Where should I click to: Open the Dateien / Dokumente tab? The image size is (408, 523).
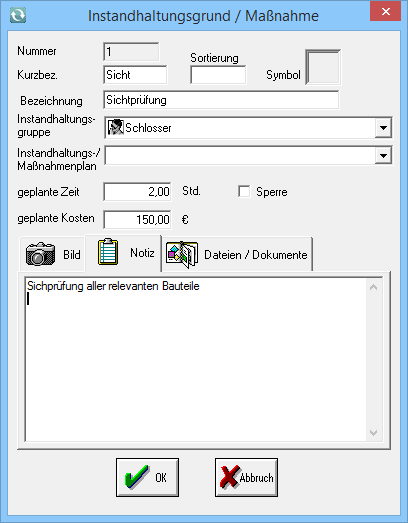point(237,254)
